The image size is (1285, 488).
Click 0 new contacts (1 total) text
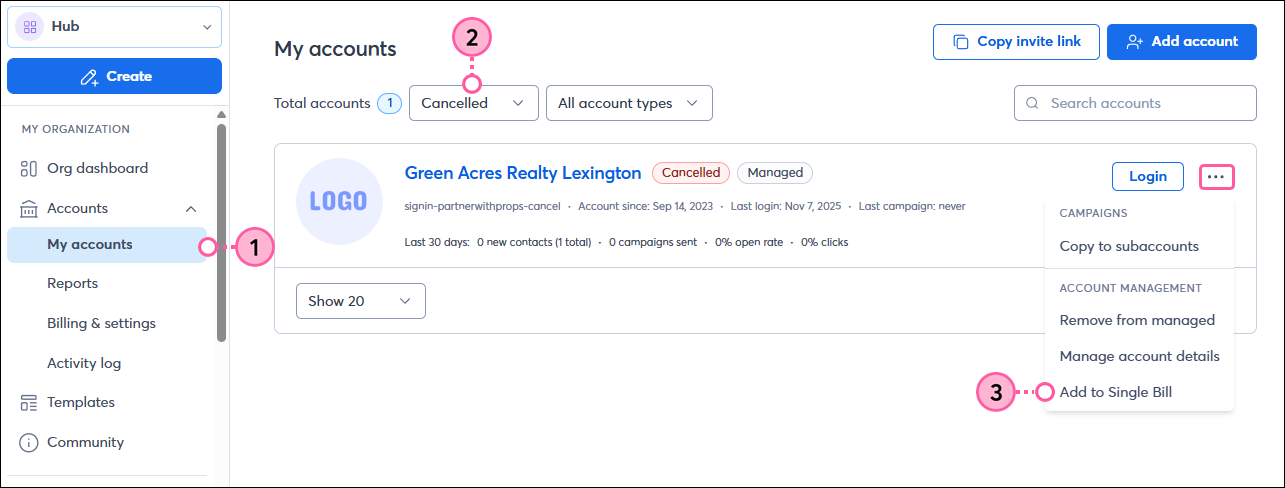tap(534, 242)
